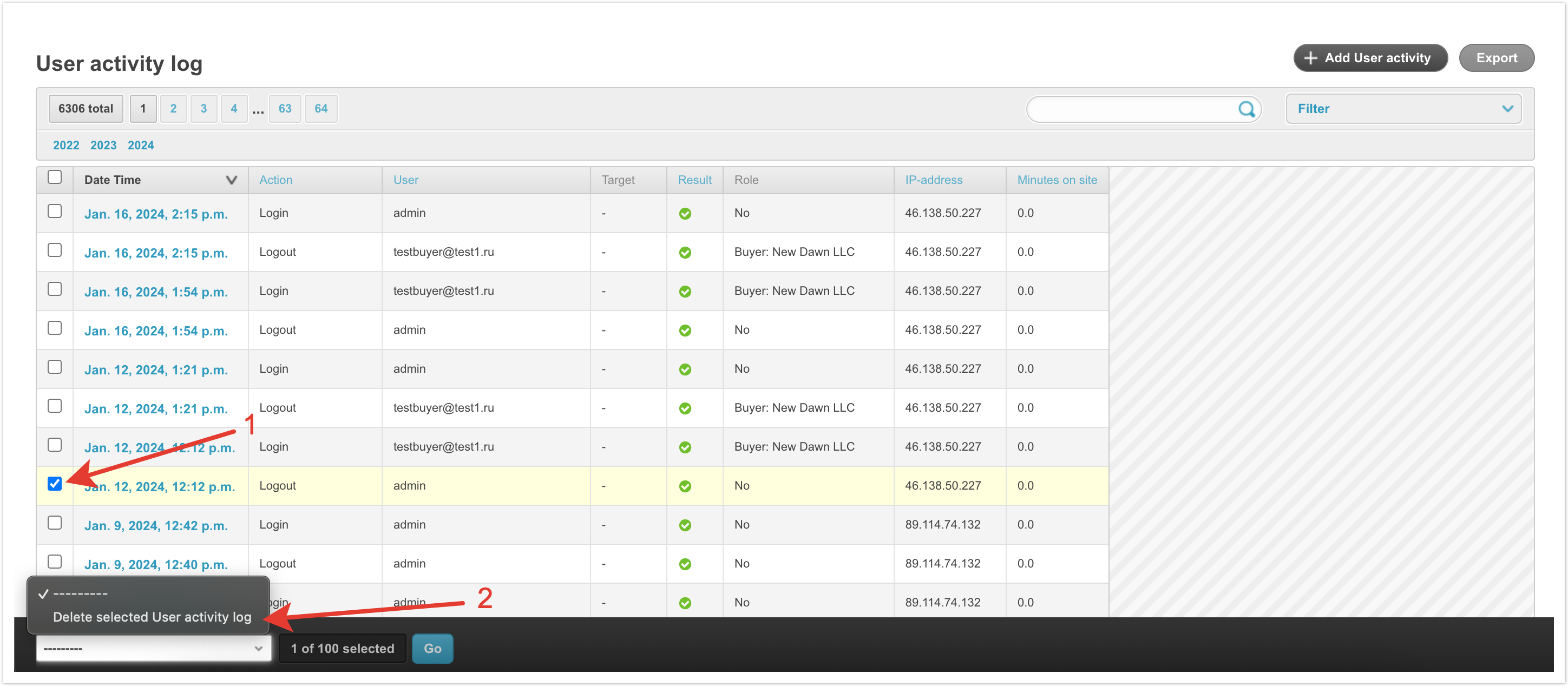Click the Date Time sort arrow icon
Image resolution: width=1568 pixels, height=686 pixels.
coord(231,180)
